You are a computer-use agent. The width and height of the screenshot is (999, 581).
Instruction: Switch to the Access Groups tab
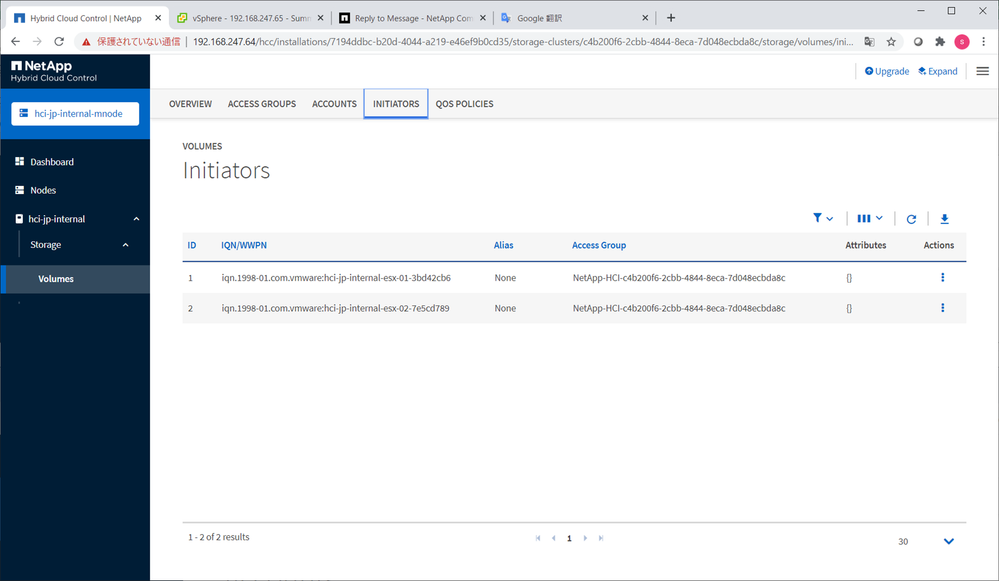pyautogui.click(x=262, y=104)
